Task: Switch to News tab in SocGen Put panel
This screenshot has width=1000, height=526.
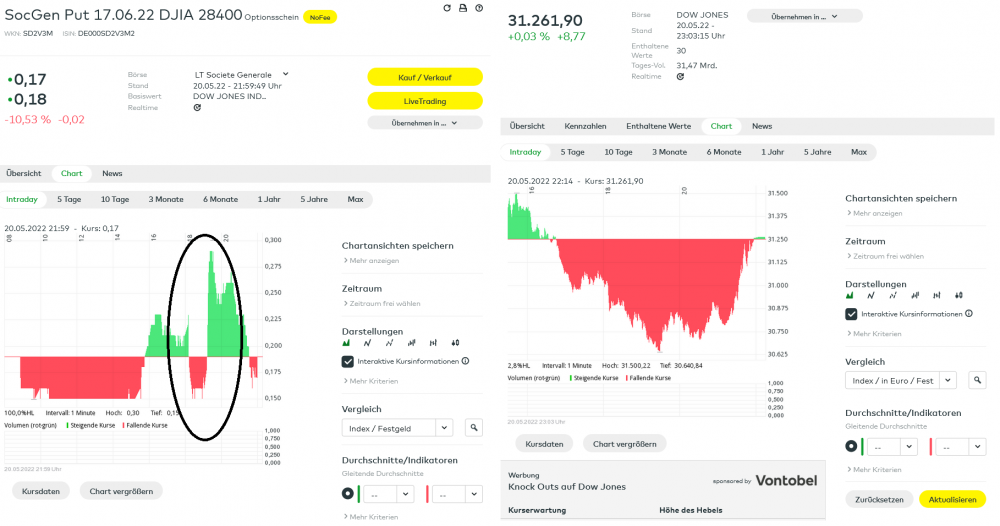Action: point(112,173)
